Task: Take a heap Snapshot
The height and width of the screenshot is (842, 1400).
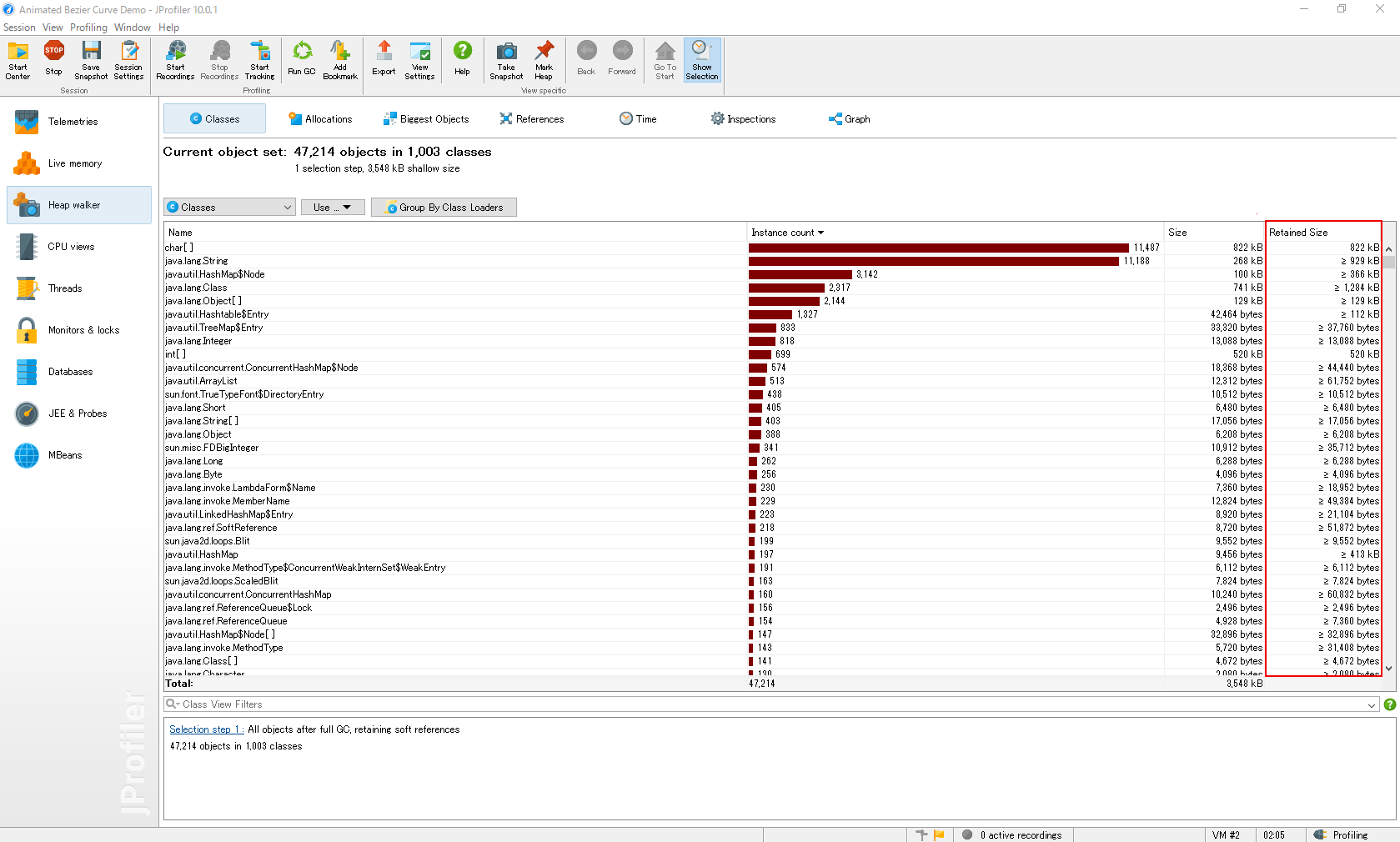Action: (506, 60)
